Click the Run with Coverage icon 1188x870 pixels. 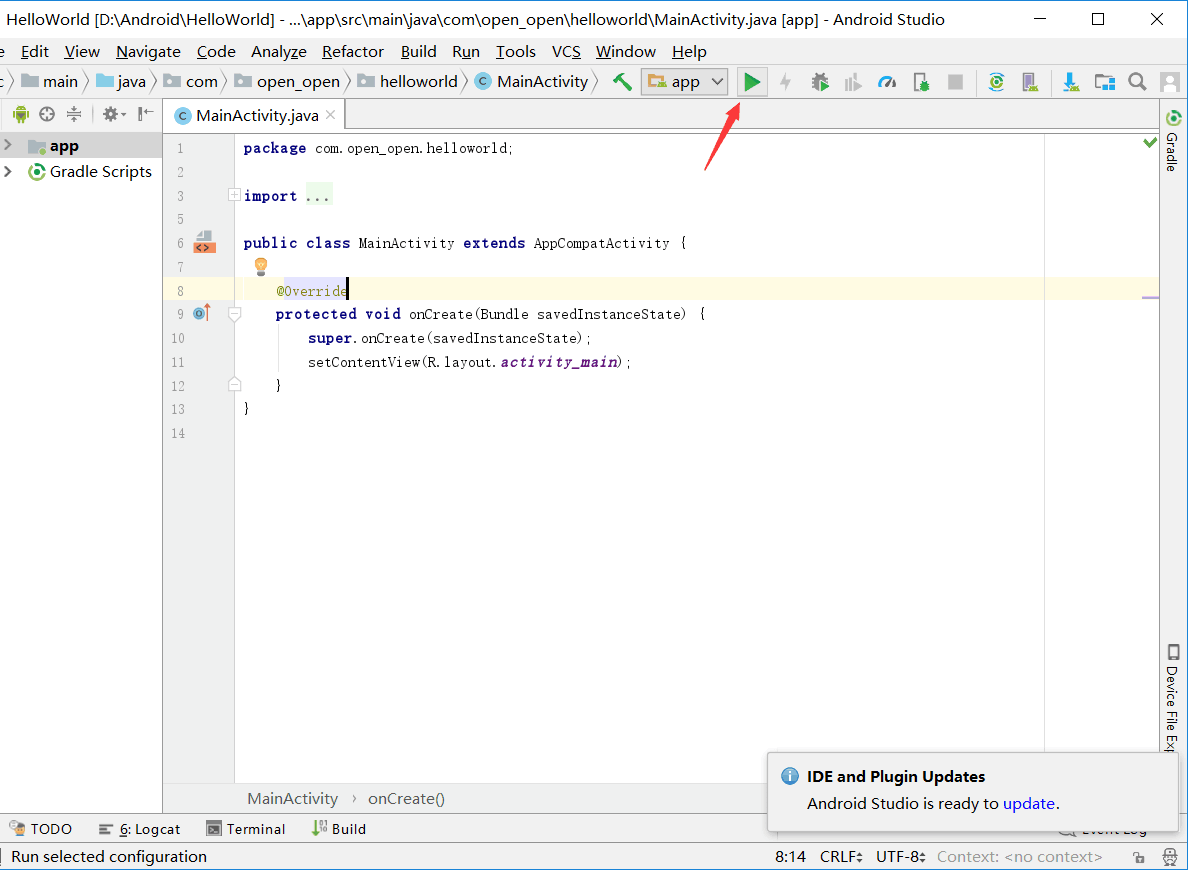(853, 82)
